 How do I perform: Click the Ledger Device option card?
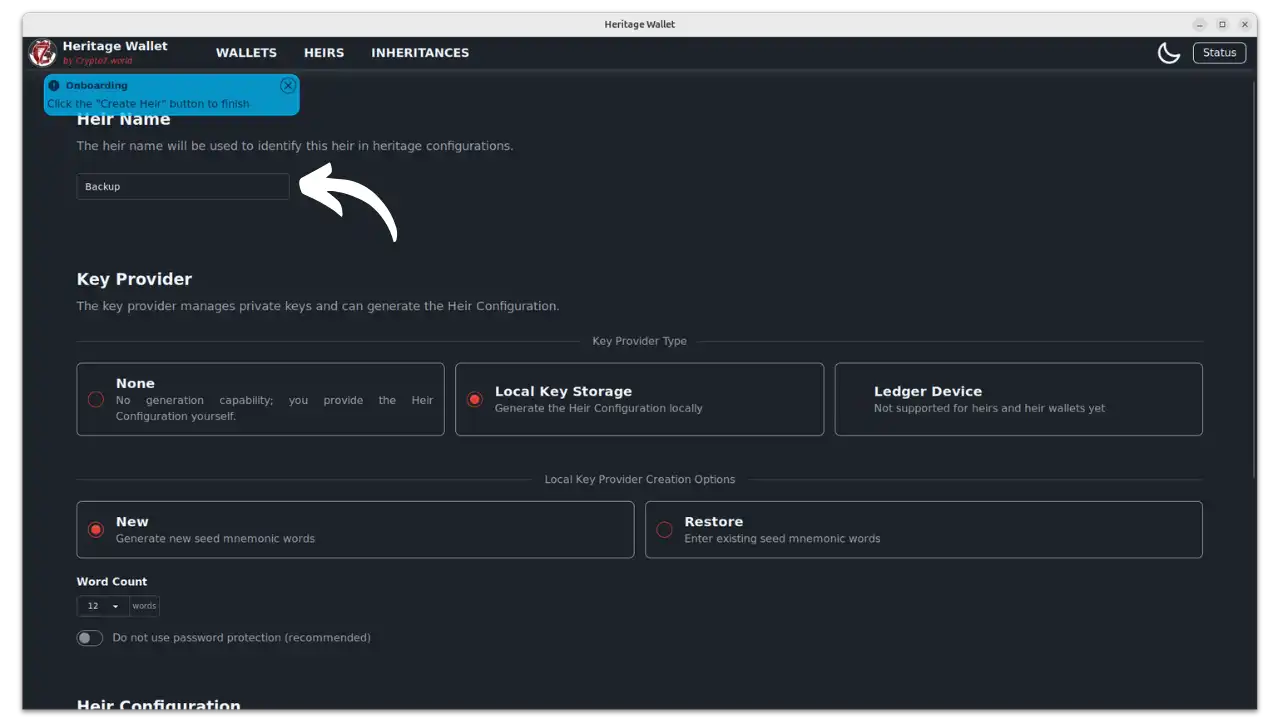(1018, 399)
